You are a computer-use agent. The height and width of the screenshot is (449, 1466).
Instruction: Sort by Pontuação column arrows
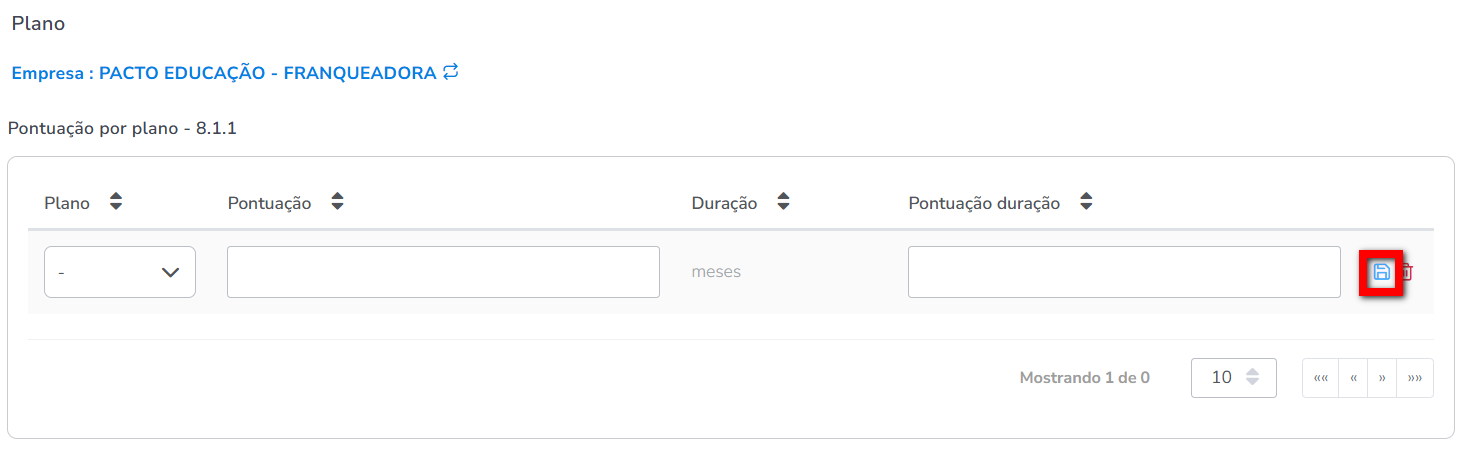click(337, 203)
